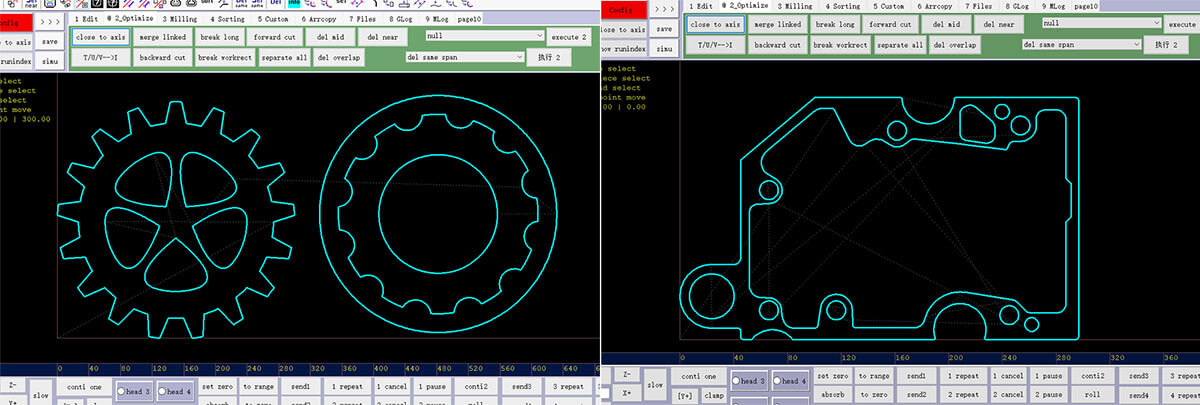Click del near in right window
1200x405 pixels.
click(x=1000, y=23)
